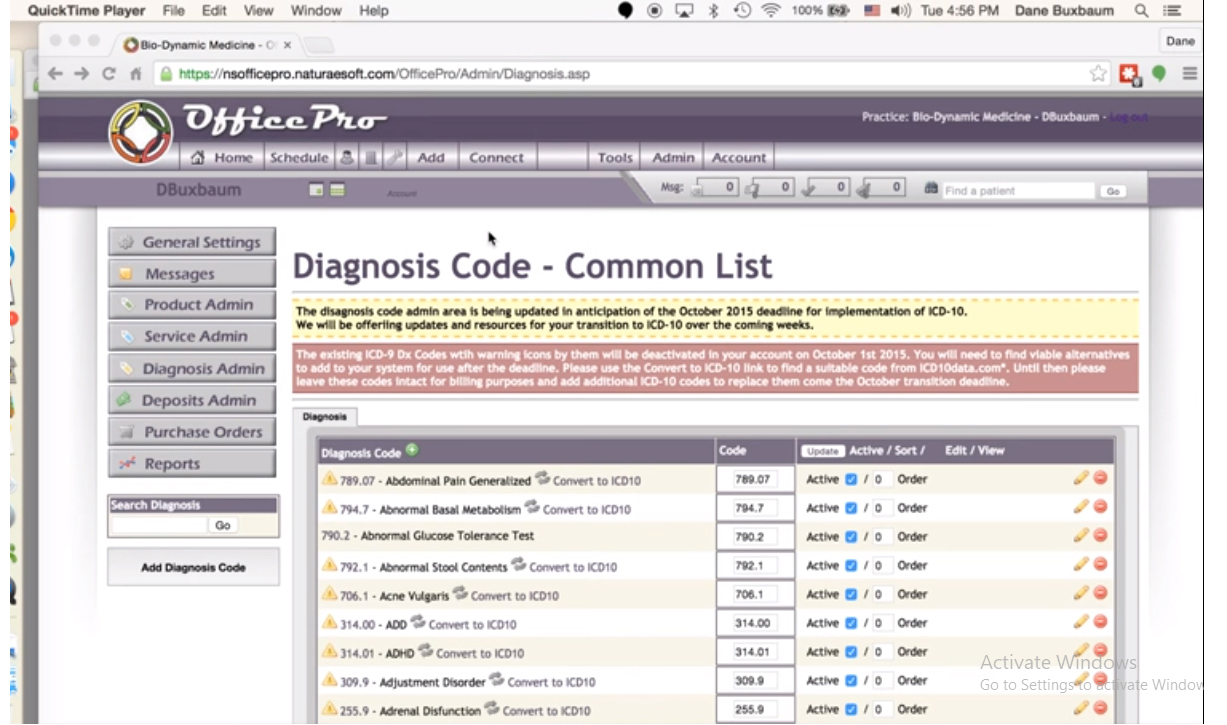Open the Schedule menu
The image size is (1227, 725).
299,157
